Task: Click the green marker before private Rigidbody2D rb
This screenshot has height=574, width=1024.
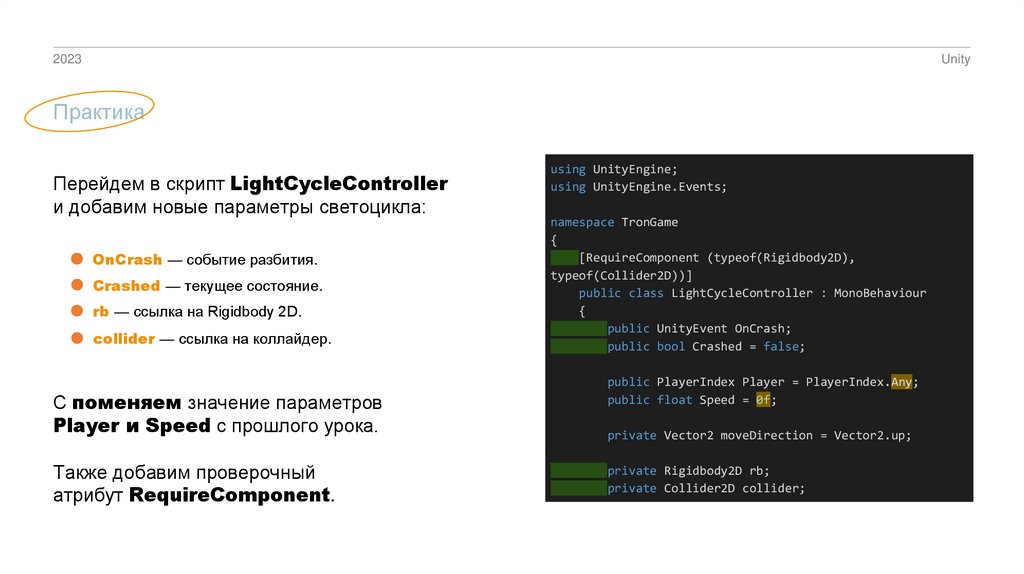Action: coord(578,470)
